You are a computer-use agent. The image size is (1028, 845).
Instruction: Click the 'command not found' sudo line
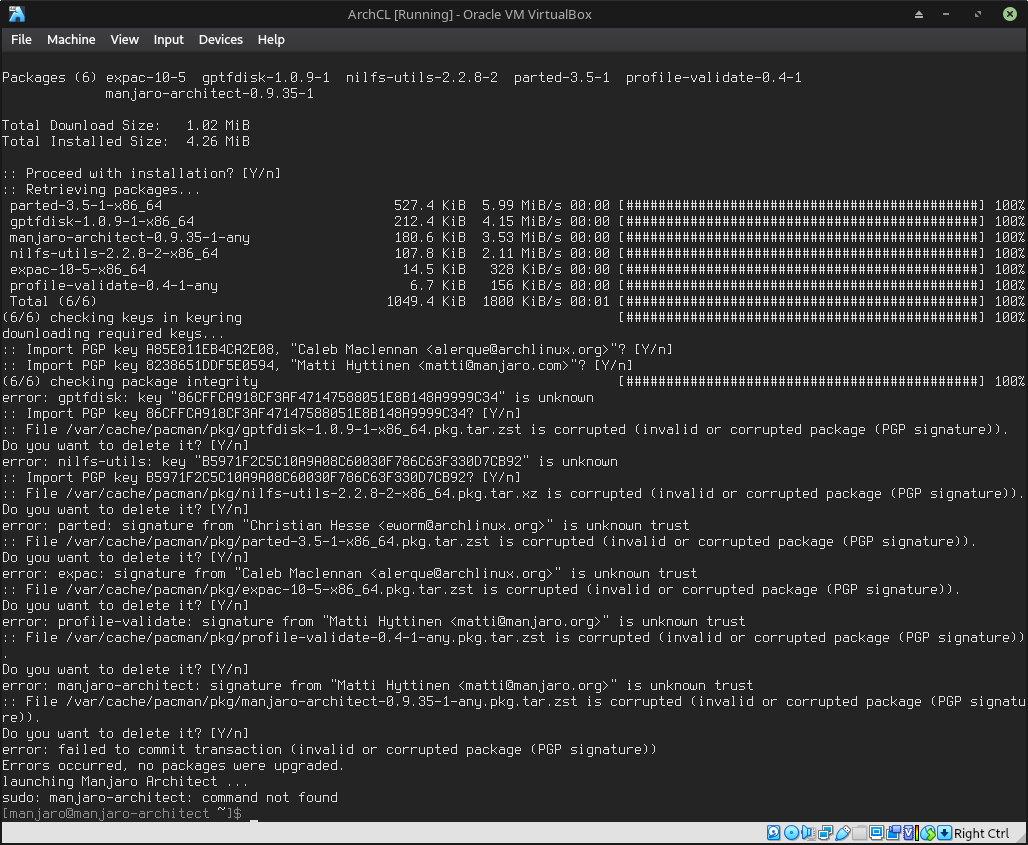(x=170, y=798)
